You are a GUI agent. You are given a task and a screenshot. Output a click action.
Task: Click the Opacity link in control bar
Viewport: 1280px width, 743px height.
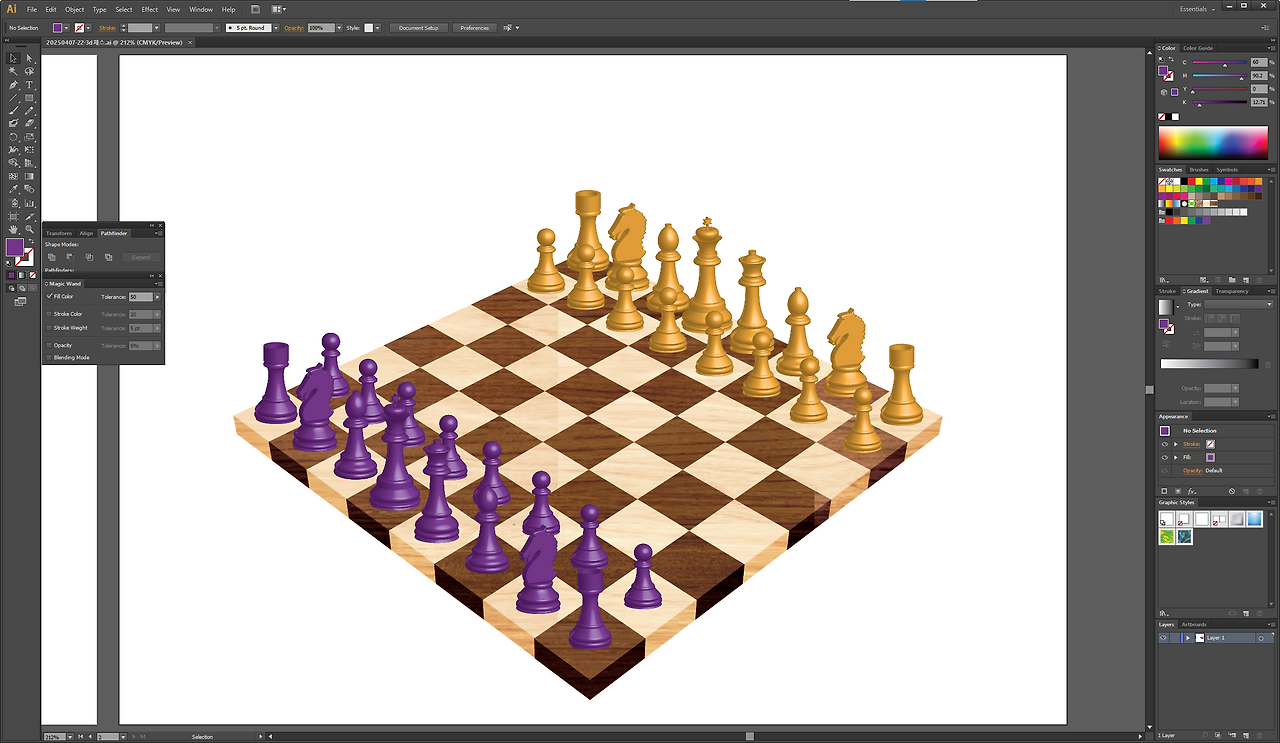point(294,28)
